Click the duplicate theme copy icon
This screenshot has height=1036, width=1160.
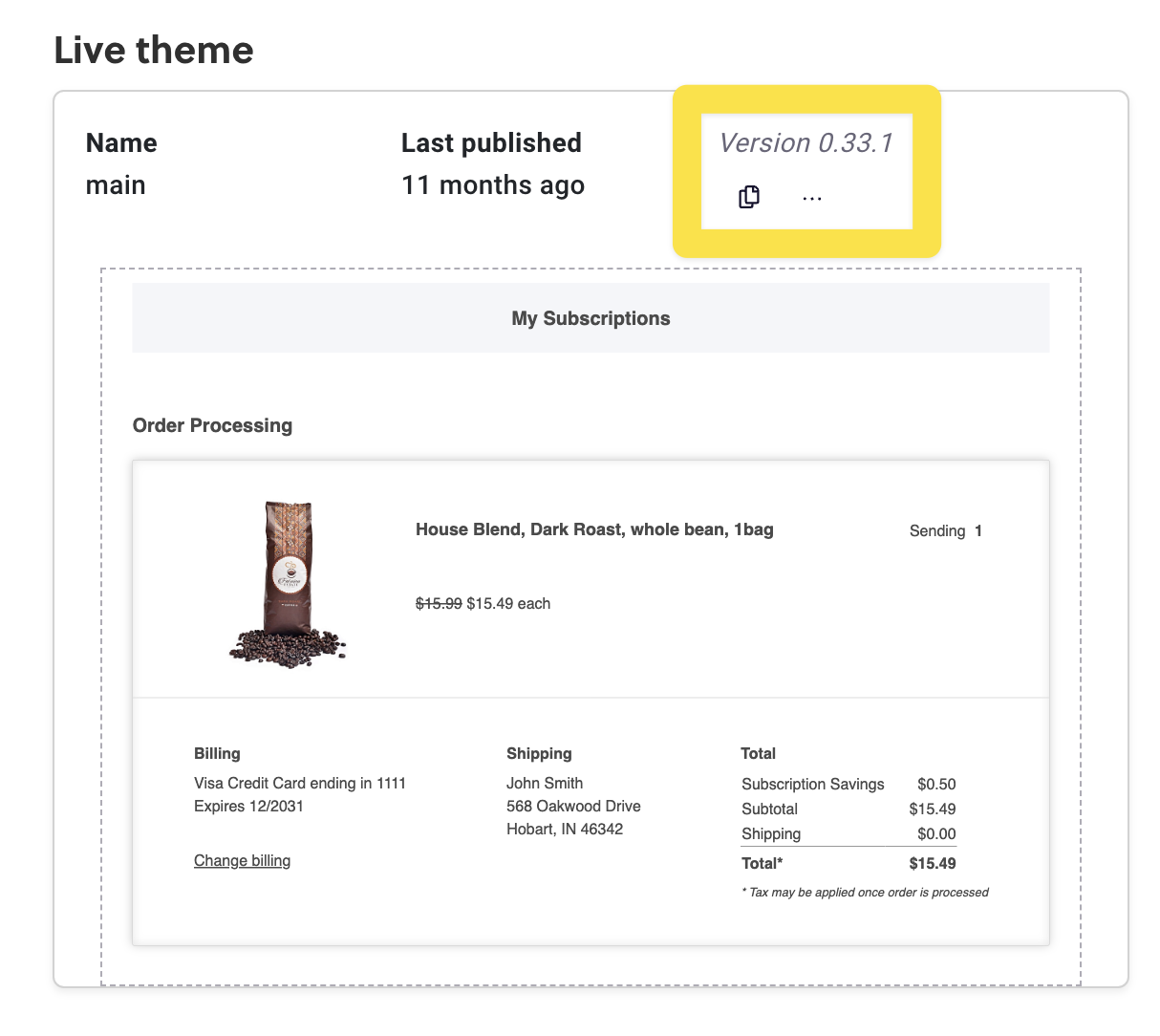coord(749,197)
